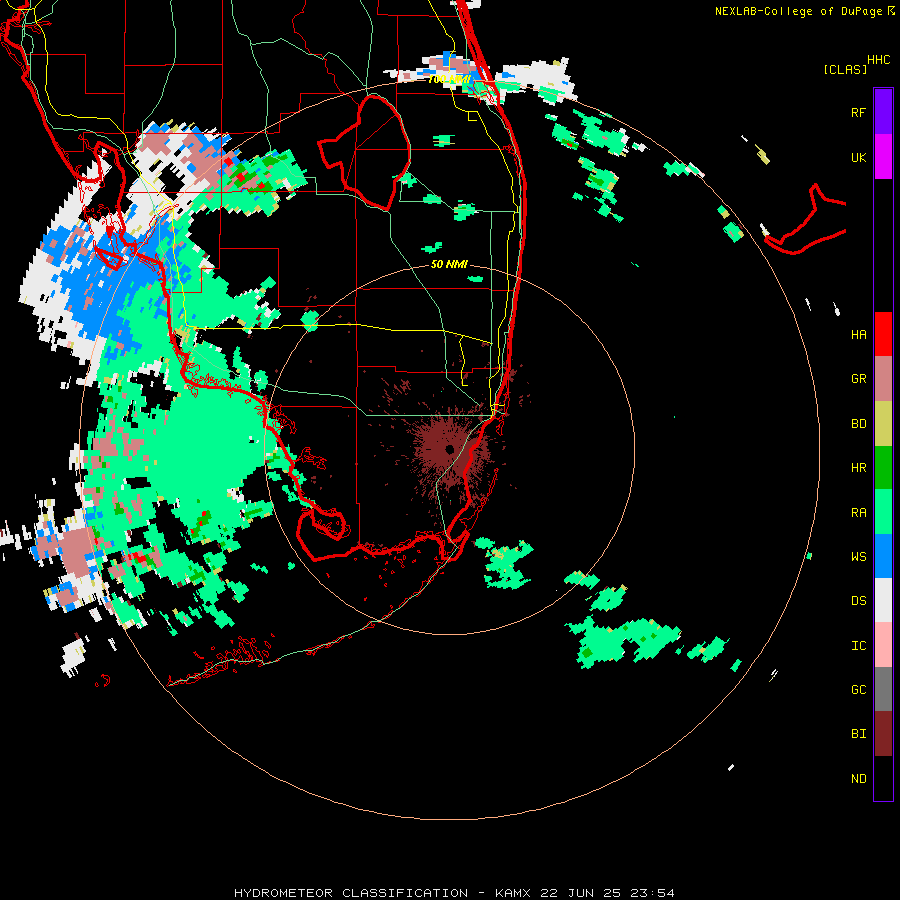The height and width of the screenshot is (900, 900).
Task: Click the 'BD' legend label
Action: tap(858, 424)
